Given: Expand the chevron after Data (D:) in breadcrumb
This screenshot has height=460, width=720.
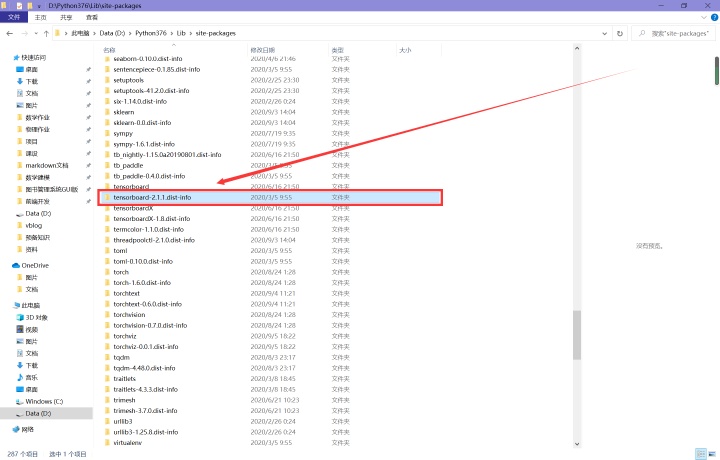Looking at the screenshot, I should pyautogui.click(x=130, y=34).
